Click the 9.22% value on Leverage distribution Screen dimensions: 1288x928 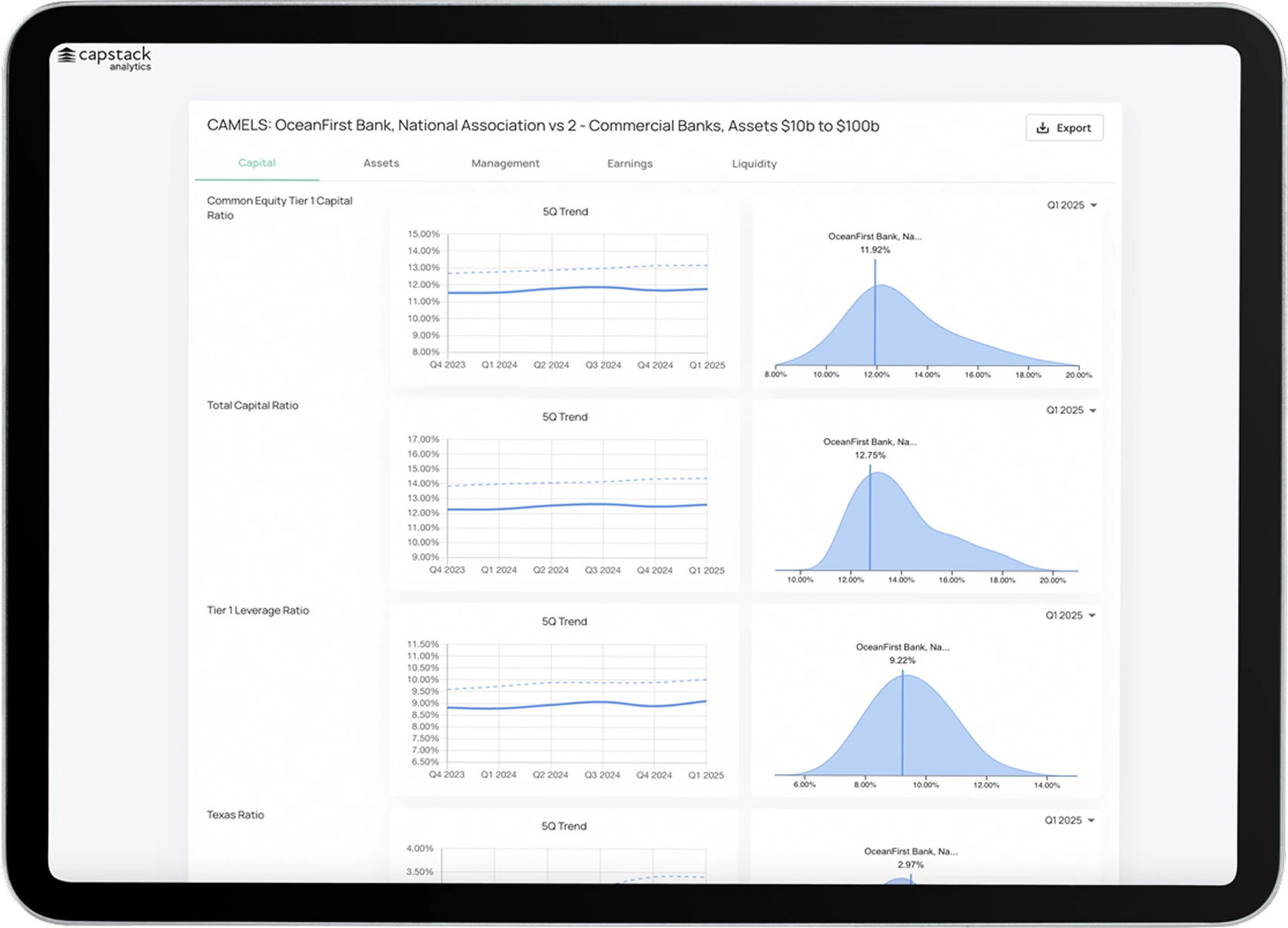[902, 660]
